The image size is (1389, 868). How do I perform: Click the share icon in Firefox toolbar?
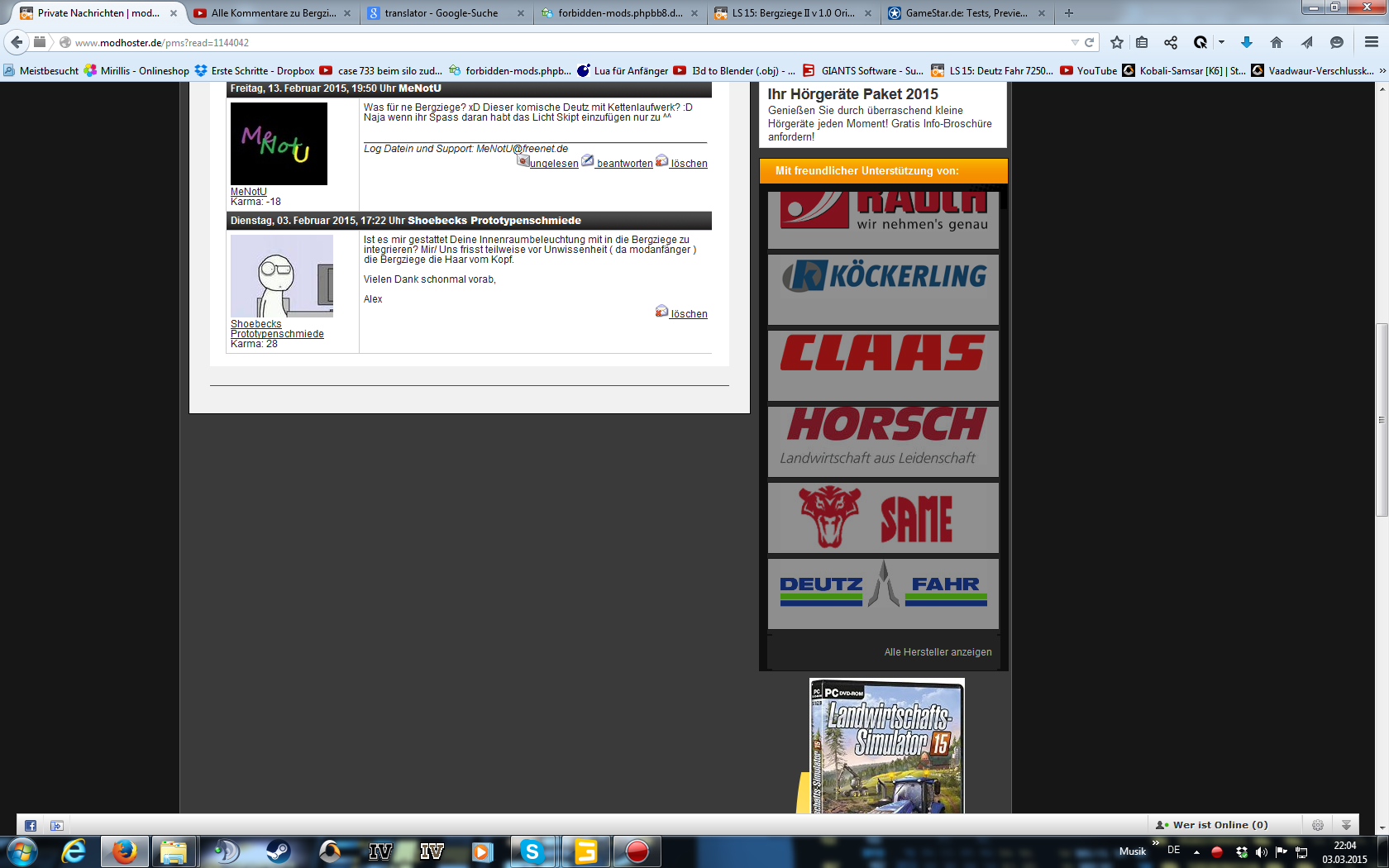click(1171, 42)
